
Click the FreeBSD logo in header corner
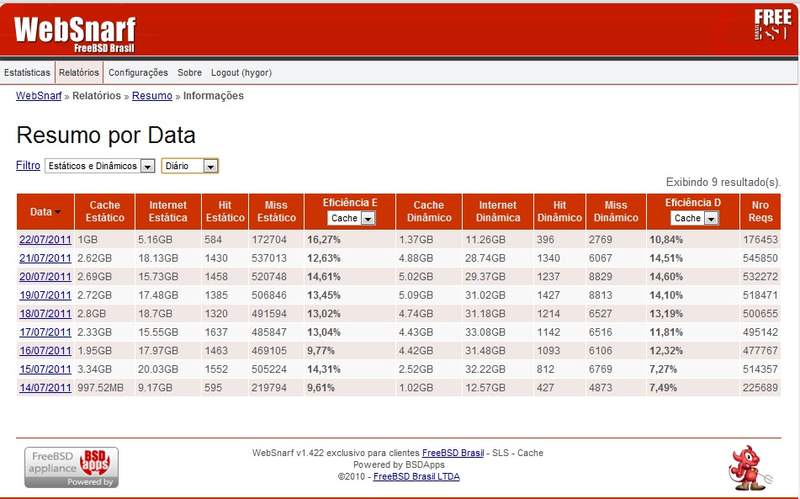coord(772,25)
